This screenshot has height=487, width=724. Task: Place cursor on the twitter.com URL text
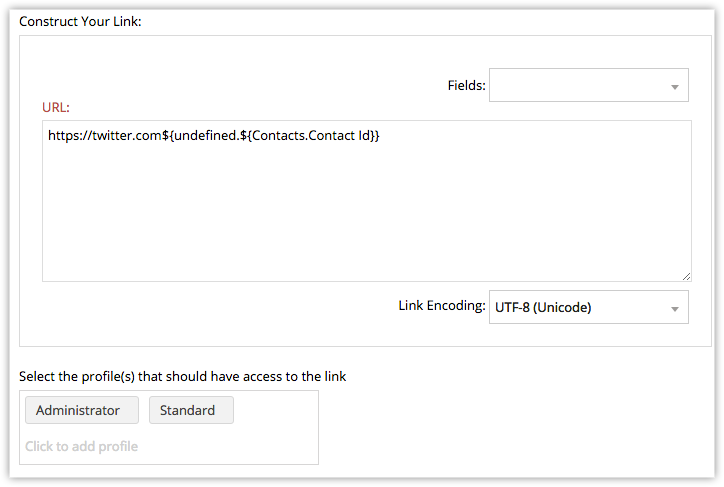(x=105, y=135)
